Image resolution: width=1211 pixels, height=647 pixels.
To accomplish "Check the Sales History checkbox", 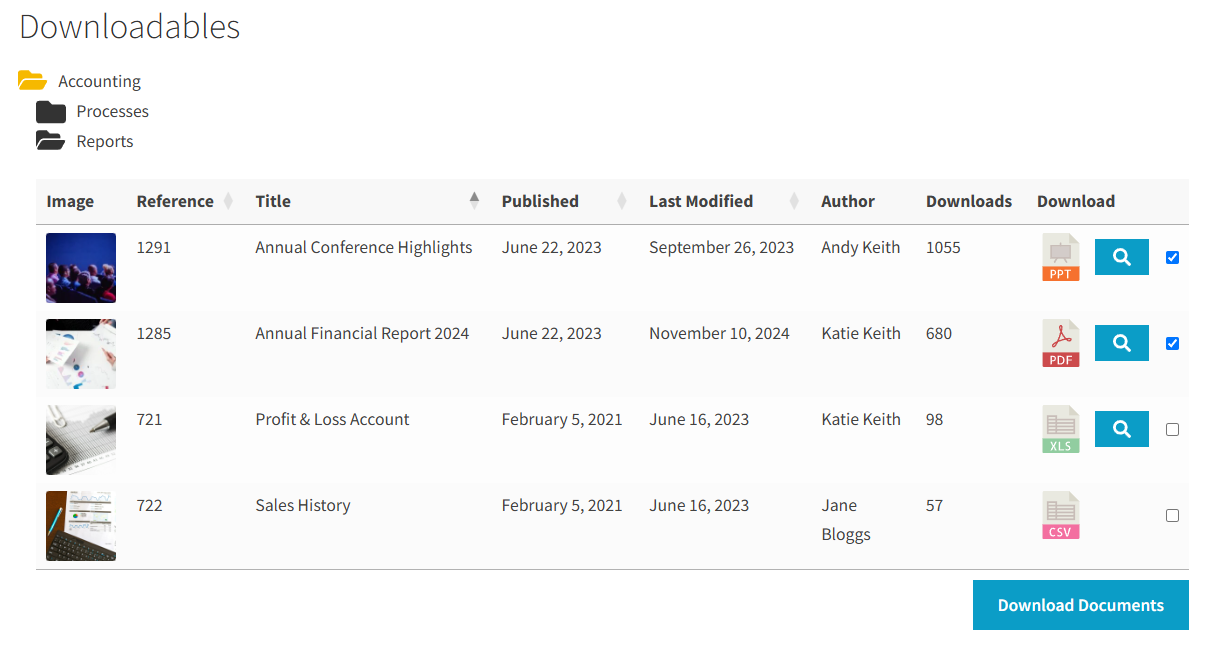I will point(1172,516).
